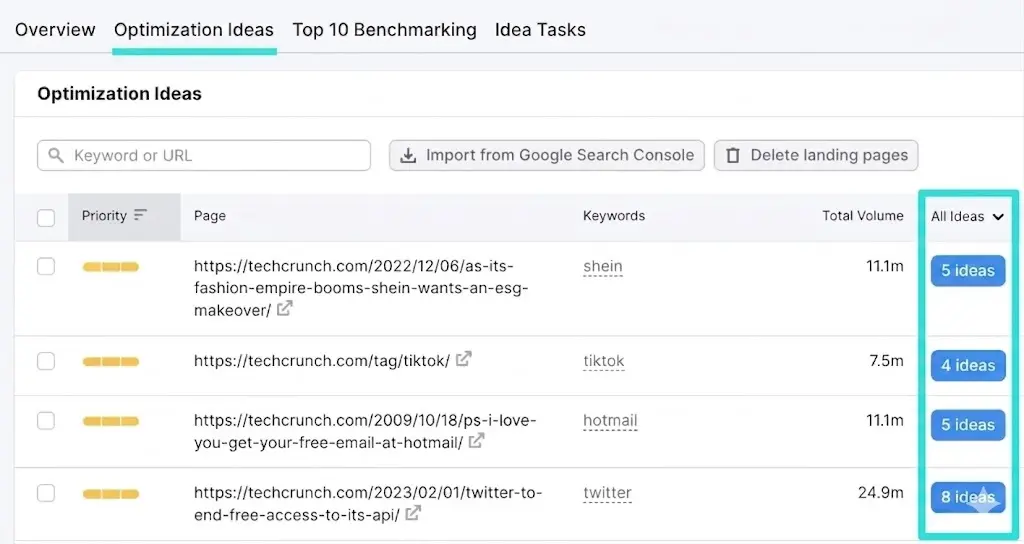Screen dimensions: 1024x544
Task: Click the Priority sort icon
Action: click(x=140, y=215)
